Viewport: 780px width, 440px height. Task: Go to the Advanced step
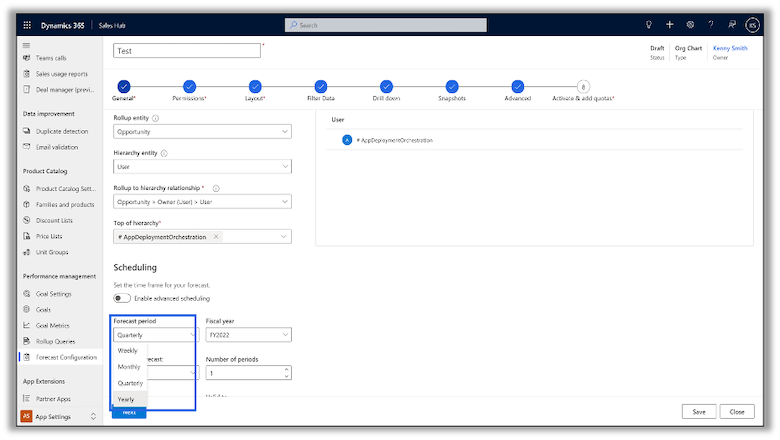(517, 87)
